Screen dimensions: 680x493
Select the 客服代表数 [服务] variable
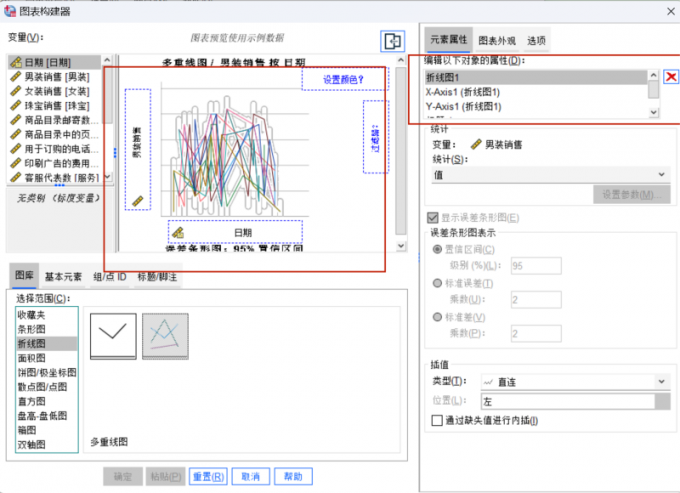tap(55, 177)
